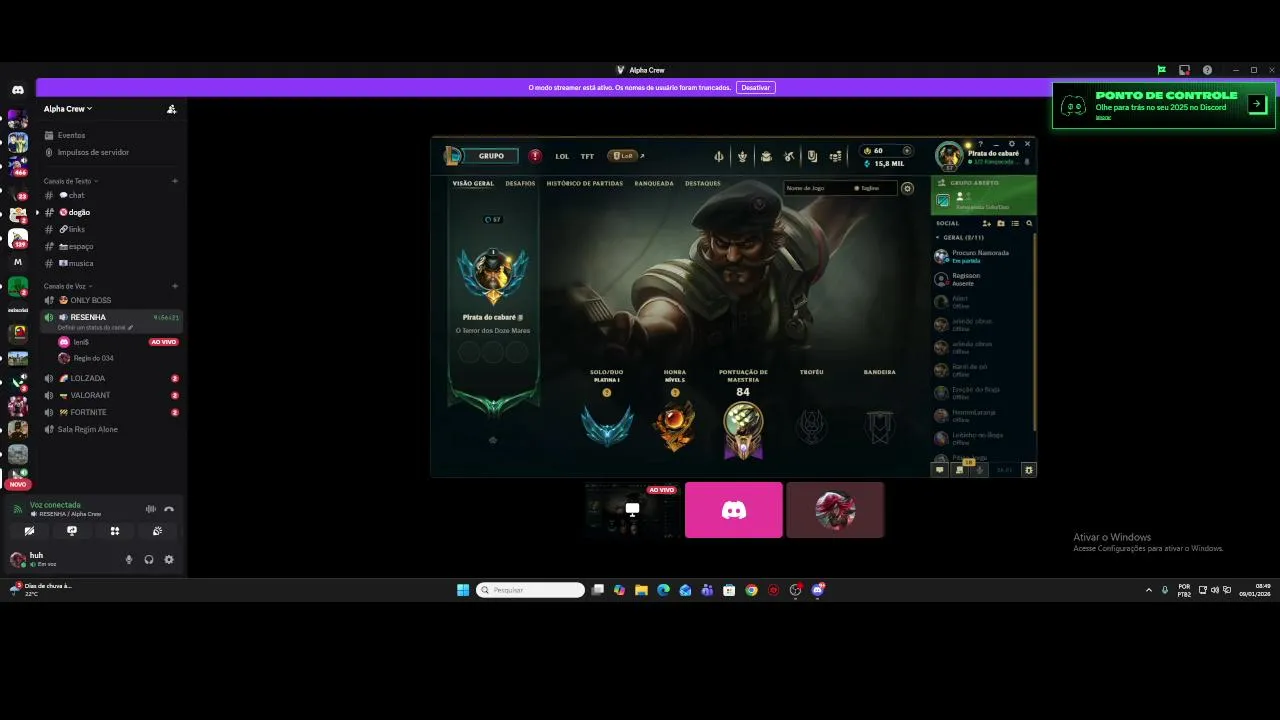Click the add friend icon in SOCIAL
The image size is (1280, 720).
[x=986, y=223]
